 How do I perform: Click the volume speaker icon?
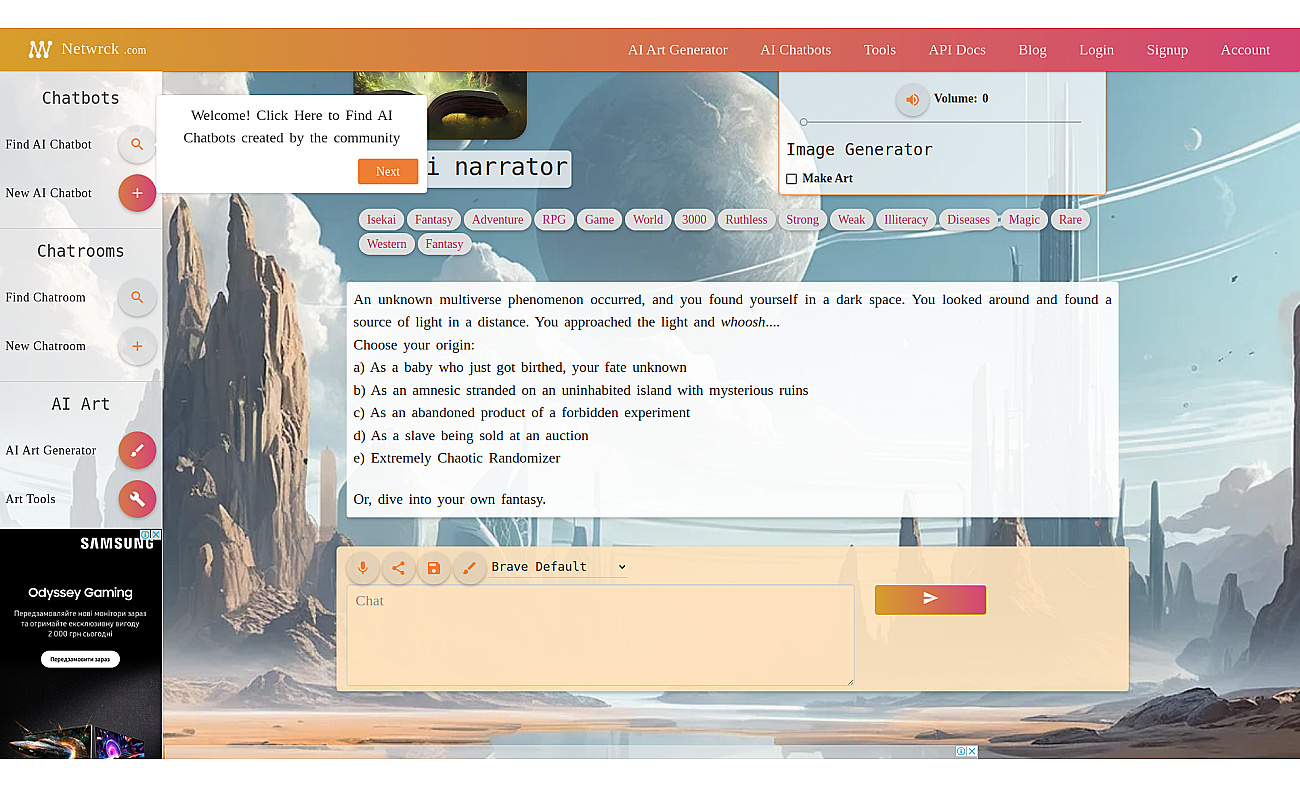(912, 99)
